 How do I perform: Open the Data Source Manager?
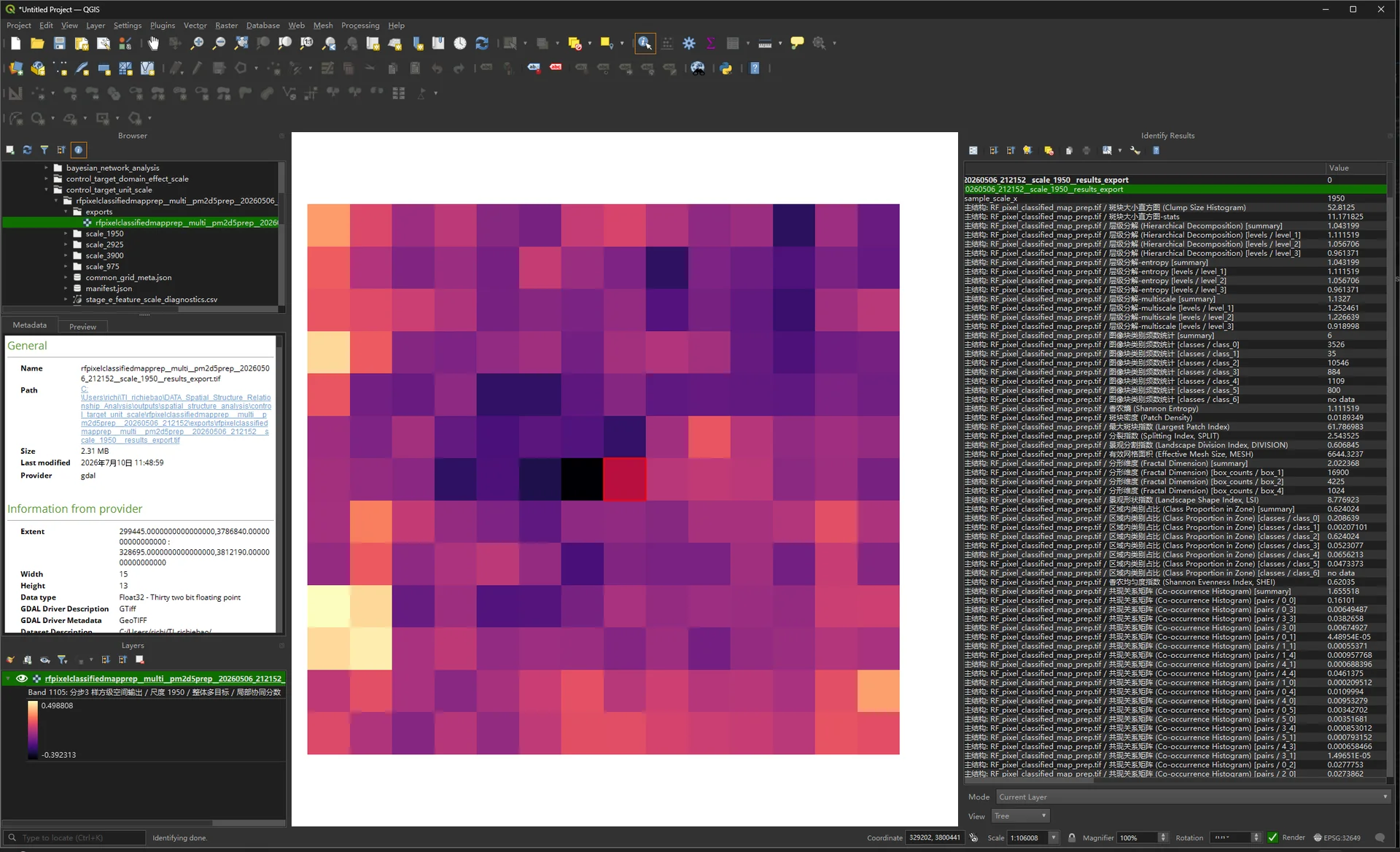click(15, 69)
